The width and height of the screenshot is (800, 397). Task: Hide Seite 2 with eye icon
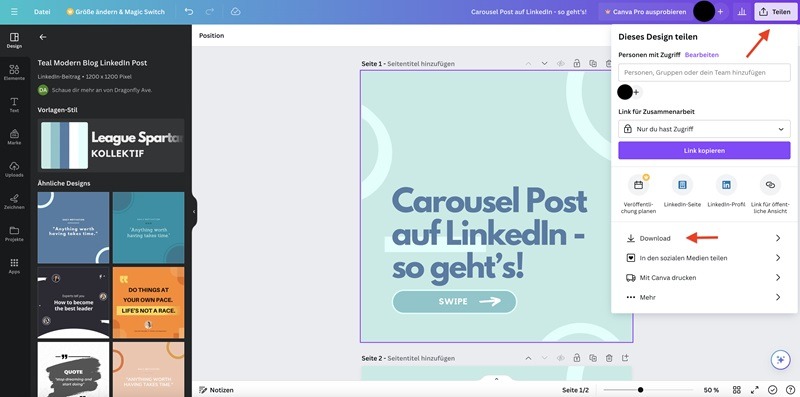pos(561,358)
